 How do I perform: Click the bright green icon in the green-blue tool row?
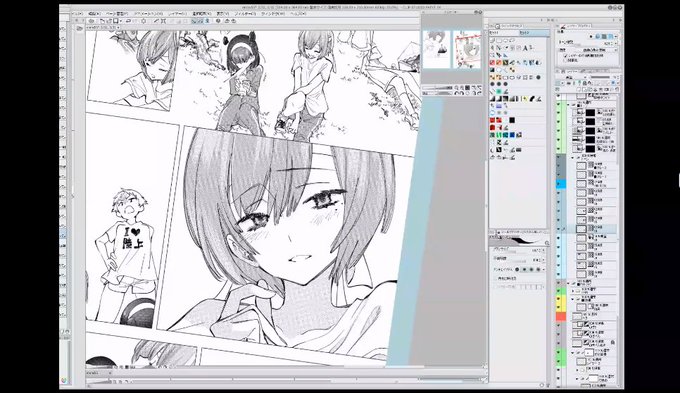coord(499,135)
